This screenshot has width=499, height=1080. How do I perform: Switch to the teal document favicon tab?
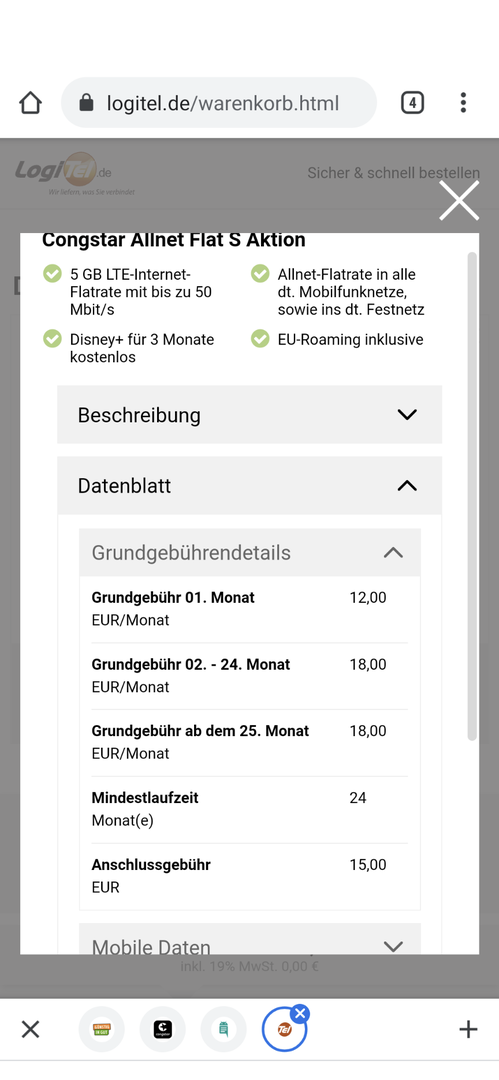click(x=223, y=1030)
